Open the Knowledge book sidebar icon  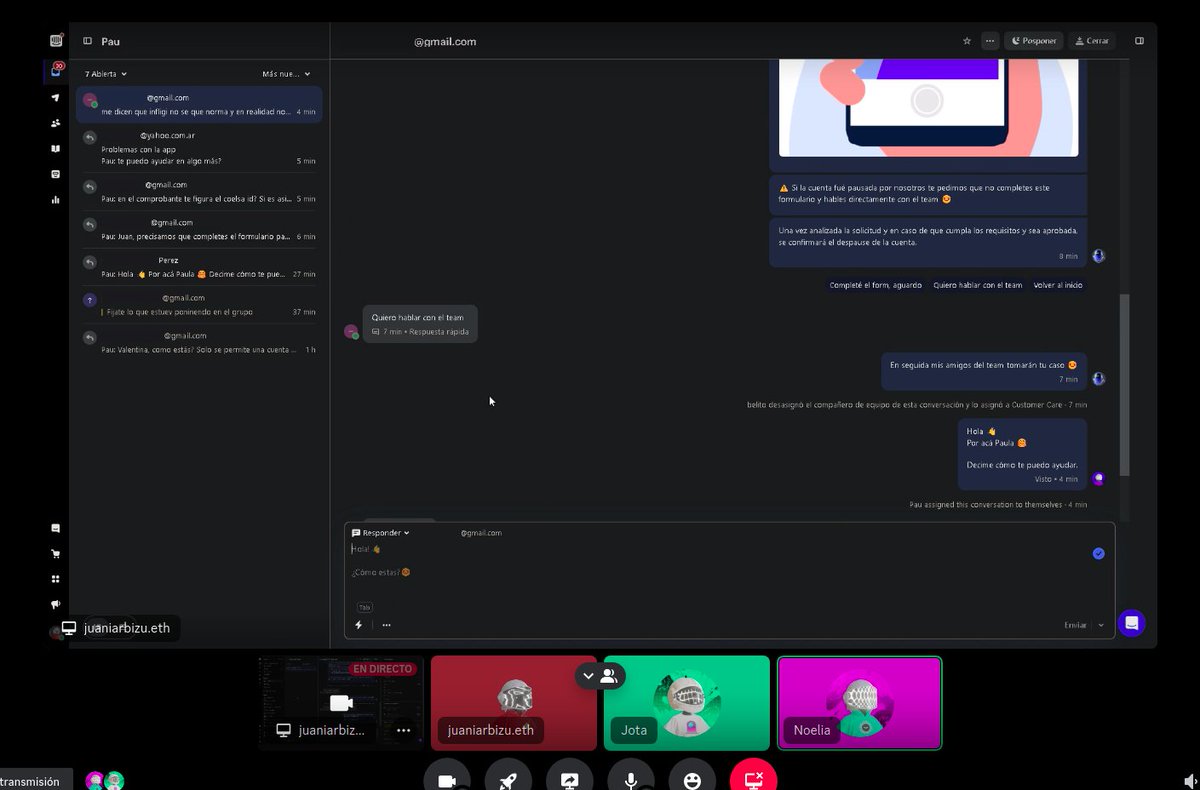[x=56, y=149]
